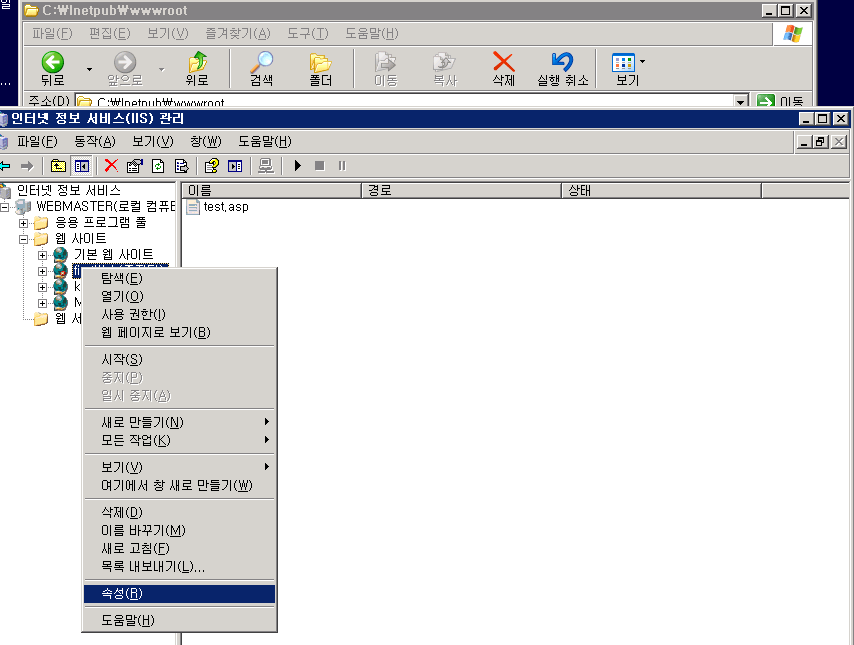854x645 pixels.
Task: Open Help with the yellow question mark icon
Action: click(x=211, y=166)
